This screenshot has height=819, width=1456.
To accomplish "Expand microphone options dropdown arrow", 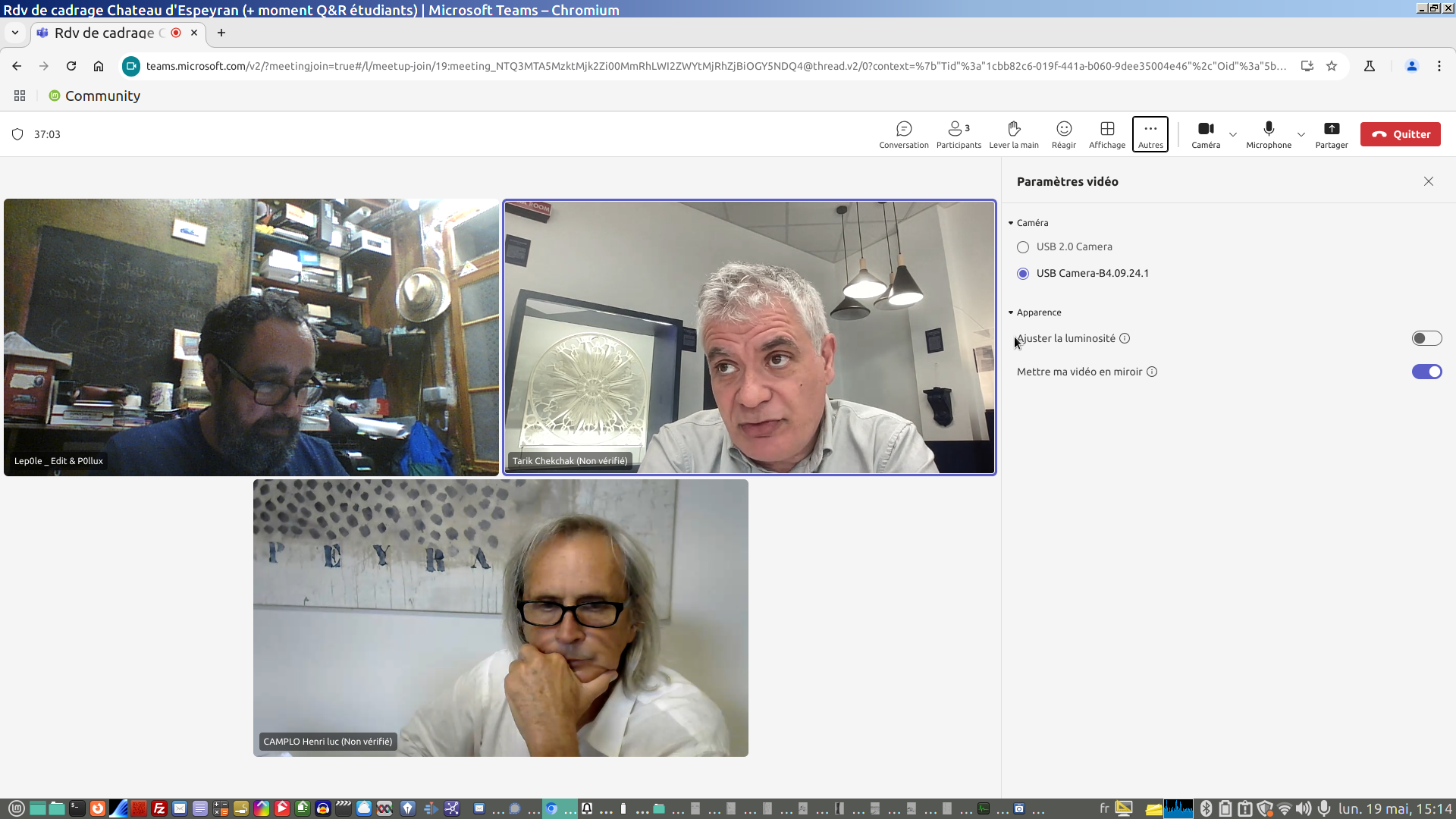I will [x=1301, y=134].
